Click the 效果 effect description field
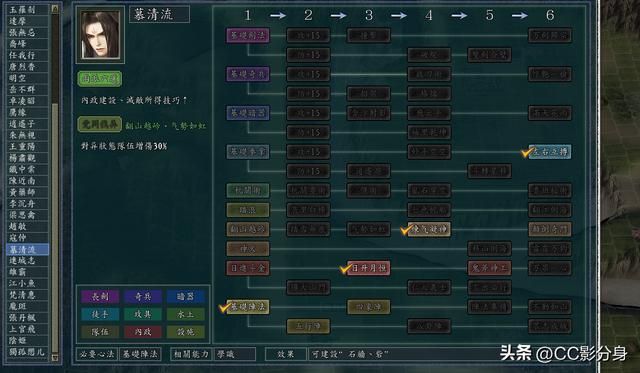Image resolution: width=640 pixels, height=373 pixels. tap(447, 354)
